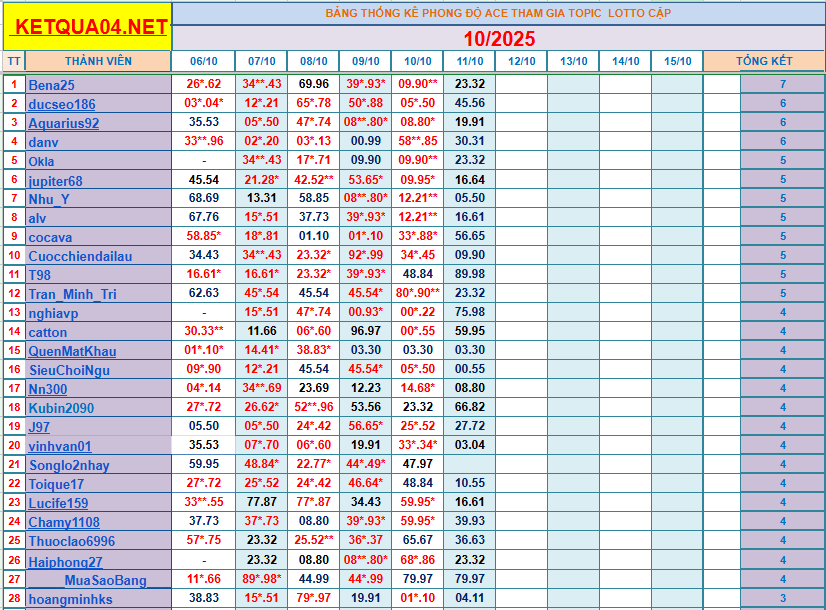Viewport: 826px width, 610px height.
Task: Click the TỔNG KẾT column header
Action: tap(764, 61)
